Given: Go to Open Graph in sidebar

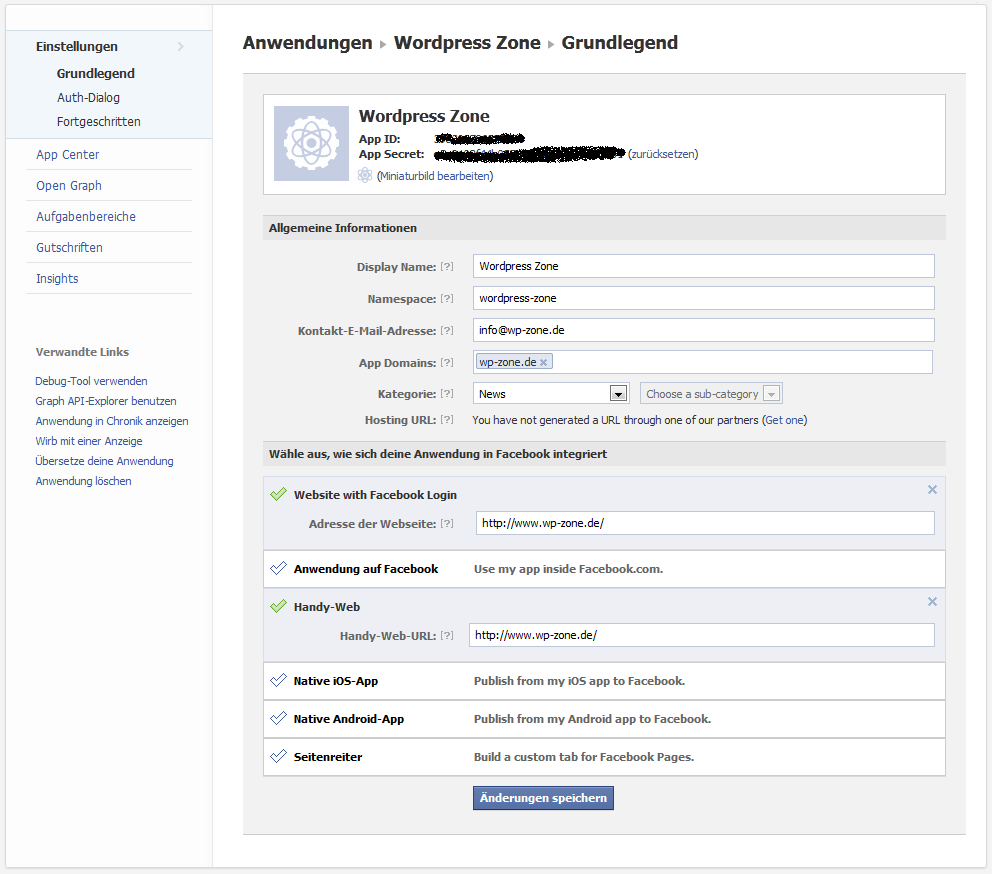Looking at the screenshot, I should (69, 185).
